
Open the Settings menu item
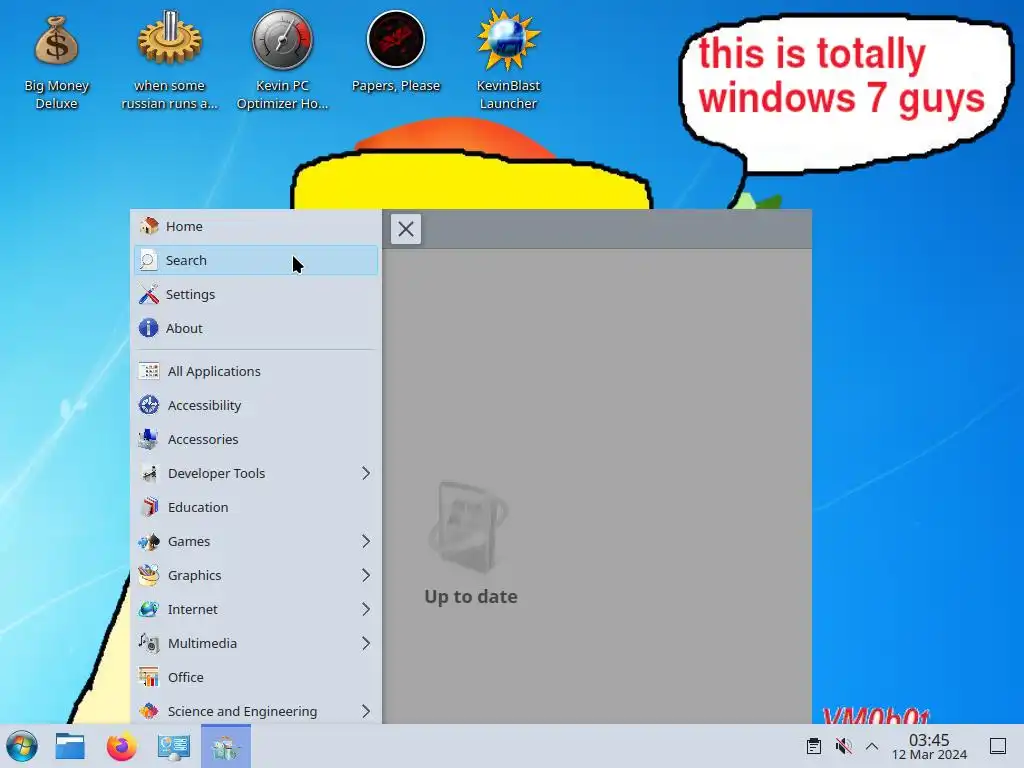click(x=256, y=294)
